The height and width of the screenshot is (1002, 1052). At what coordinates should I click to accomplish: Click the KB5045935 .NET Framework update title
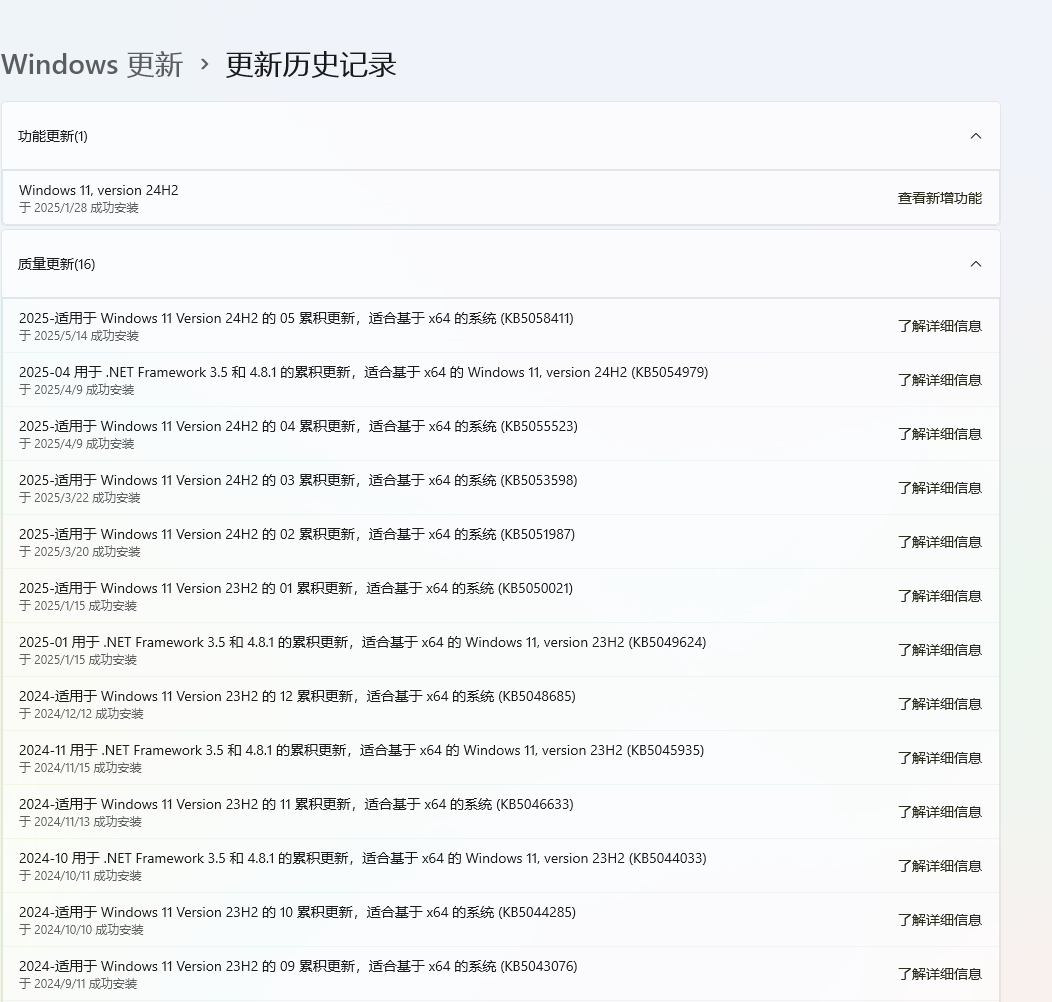[x=362, y=750]
